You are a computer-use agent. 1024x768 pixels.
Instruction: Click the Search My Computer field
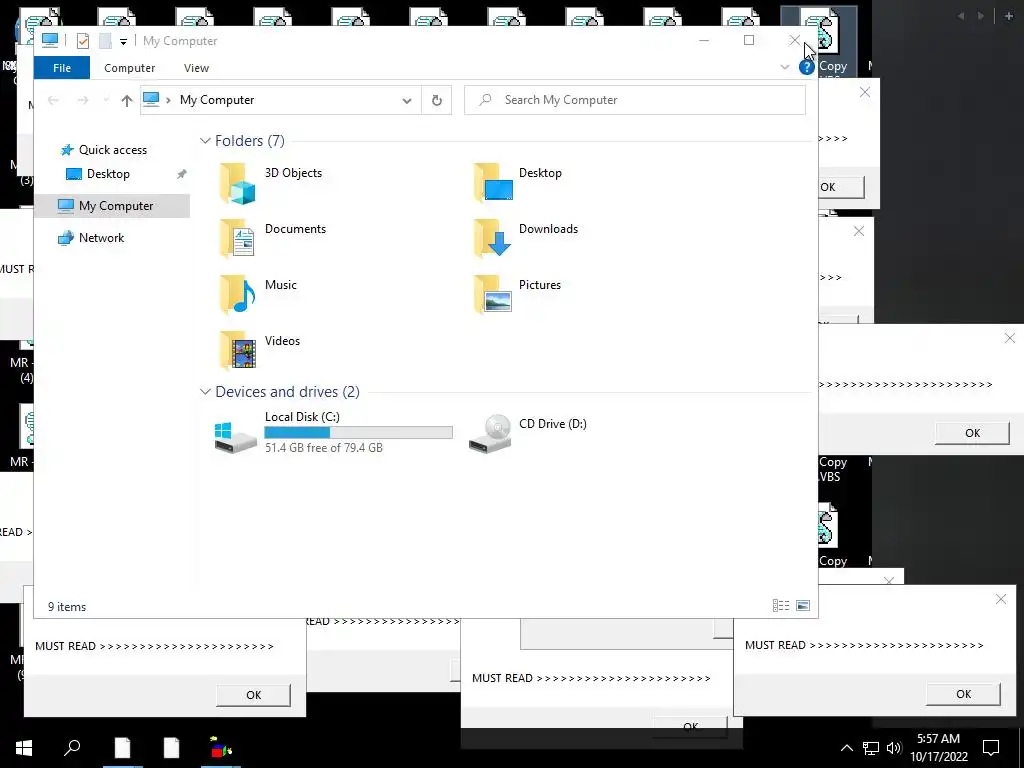click(635, 100)
